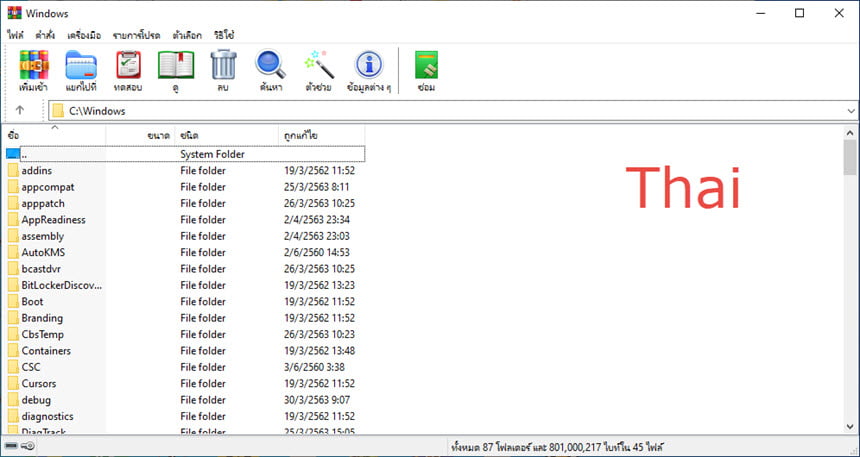The height and width of the screenshot is (457, 860).
Task: Select the diagnostics folder name
Action: [x=47, y=416]
